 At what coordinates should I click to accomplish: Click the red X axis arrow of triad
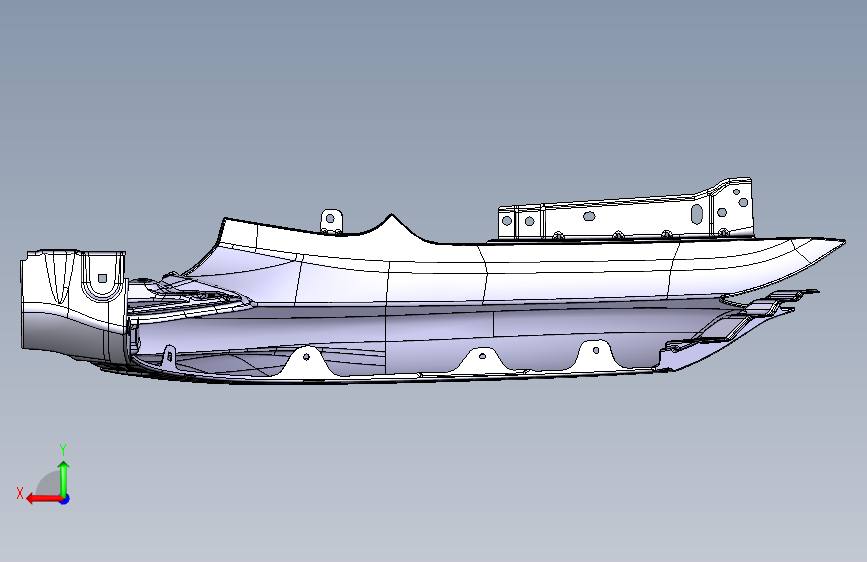(x=44, y=499)
